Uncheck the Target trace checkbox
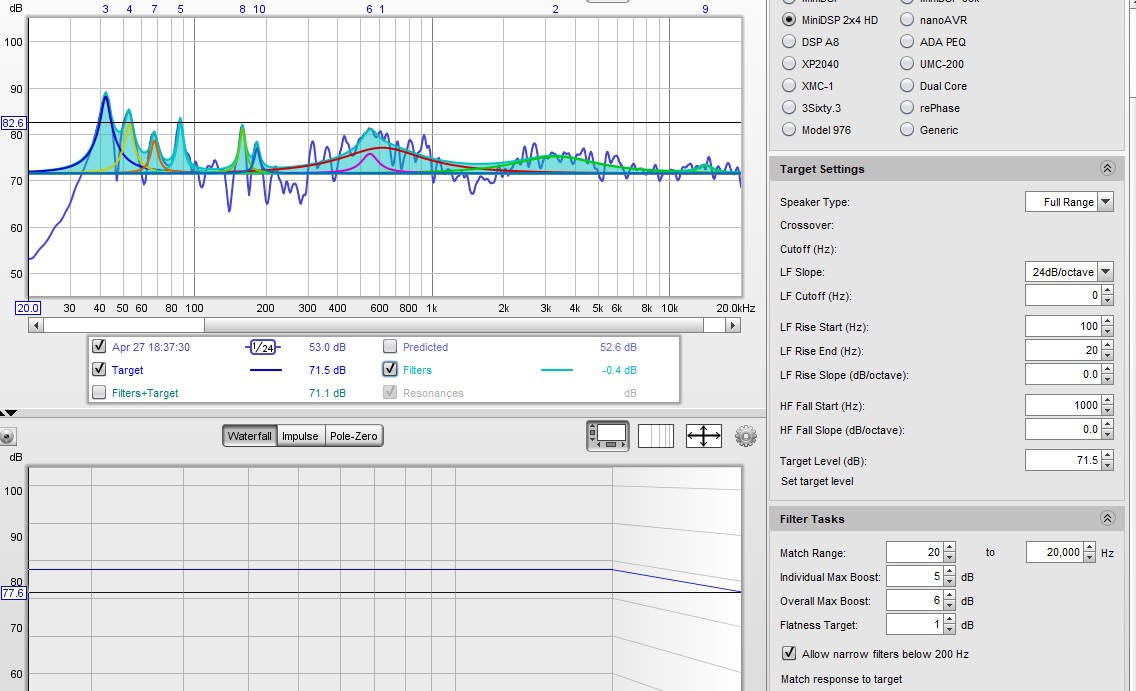Screen dimensions: 1136x691 (99, 370)
